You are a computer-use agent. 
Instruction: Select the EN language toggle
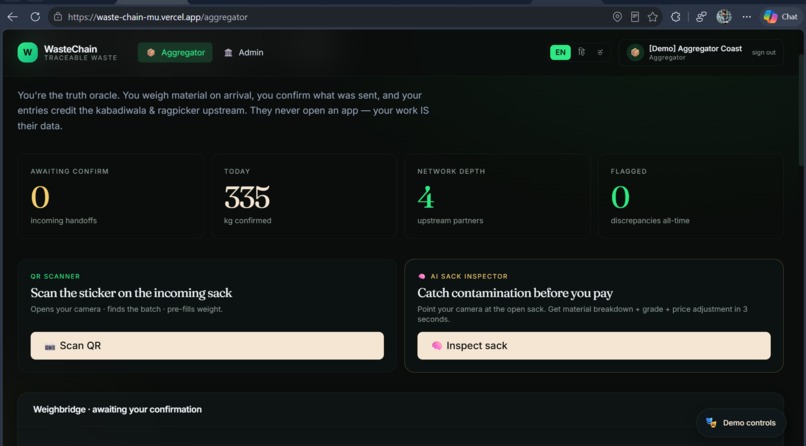click(x=560, y=52)
